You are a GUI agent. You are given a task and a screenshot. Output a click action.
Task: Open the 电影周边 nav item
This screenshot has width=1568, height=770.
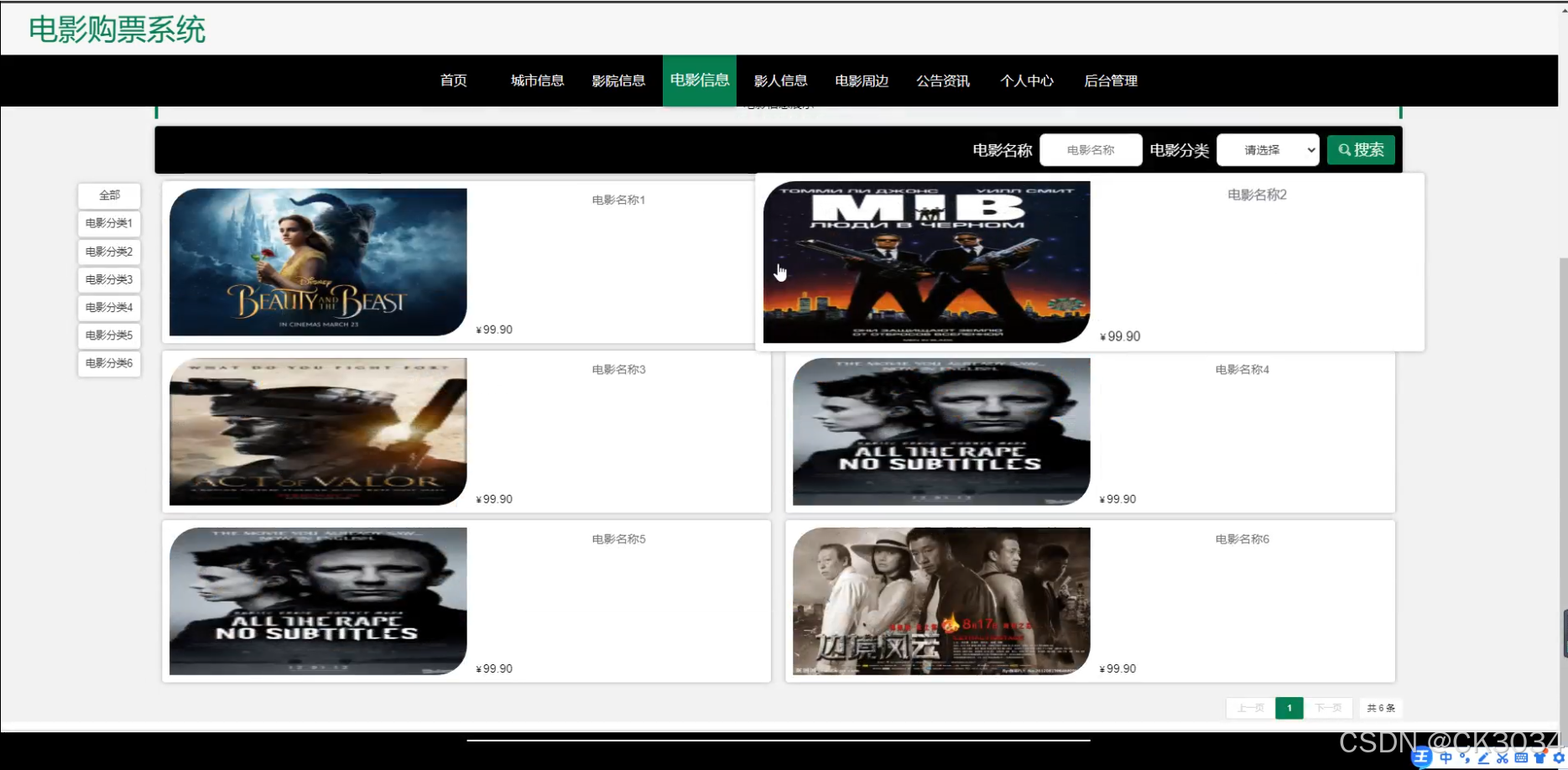[862, 81]
